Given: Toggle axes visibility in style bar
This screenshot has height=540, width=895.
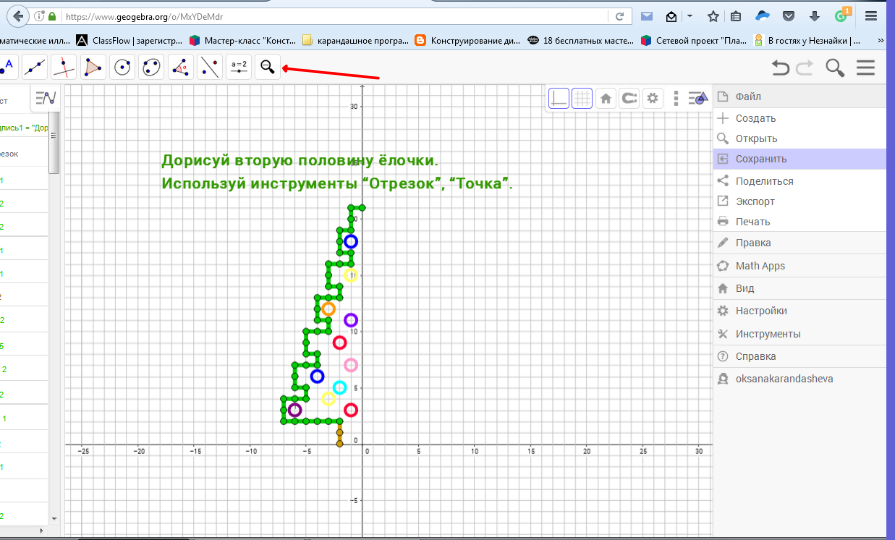Looking at the screenshot, I should (559, 98).
